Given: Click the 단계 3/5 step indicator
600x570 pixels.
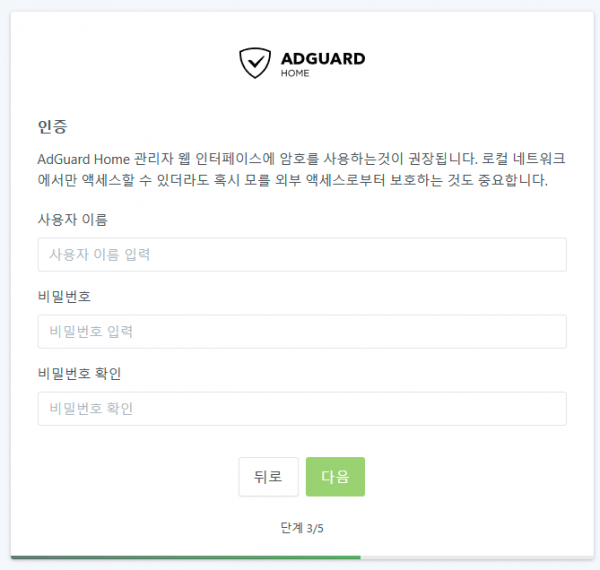Looking at the screenshot, I should point(302,527).
